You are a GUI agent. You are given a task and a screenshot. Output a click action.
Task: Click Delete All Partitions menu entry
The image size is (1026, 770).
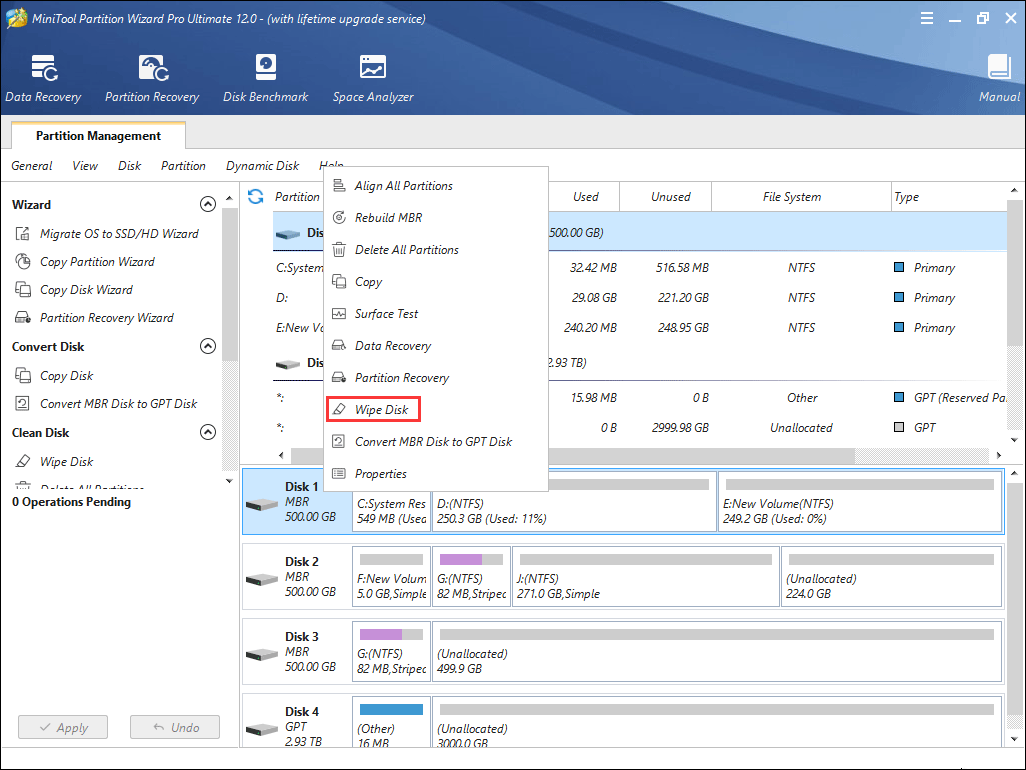click(x=406, y=250)
